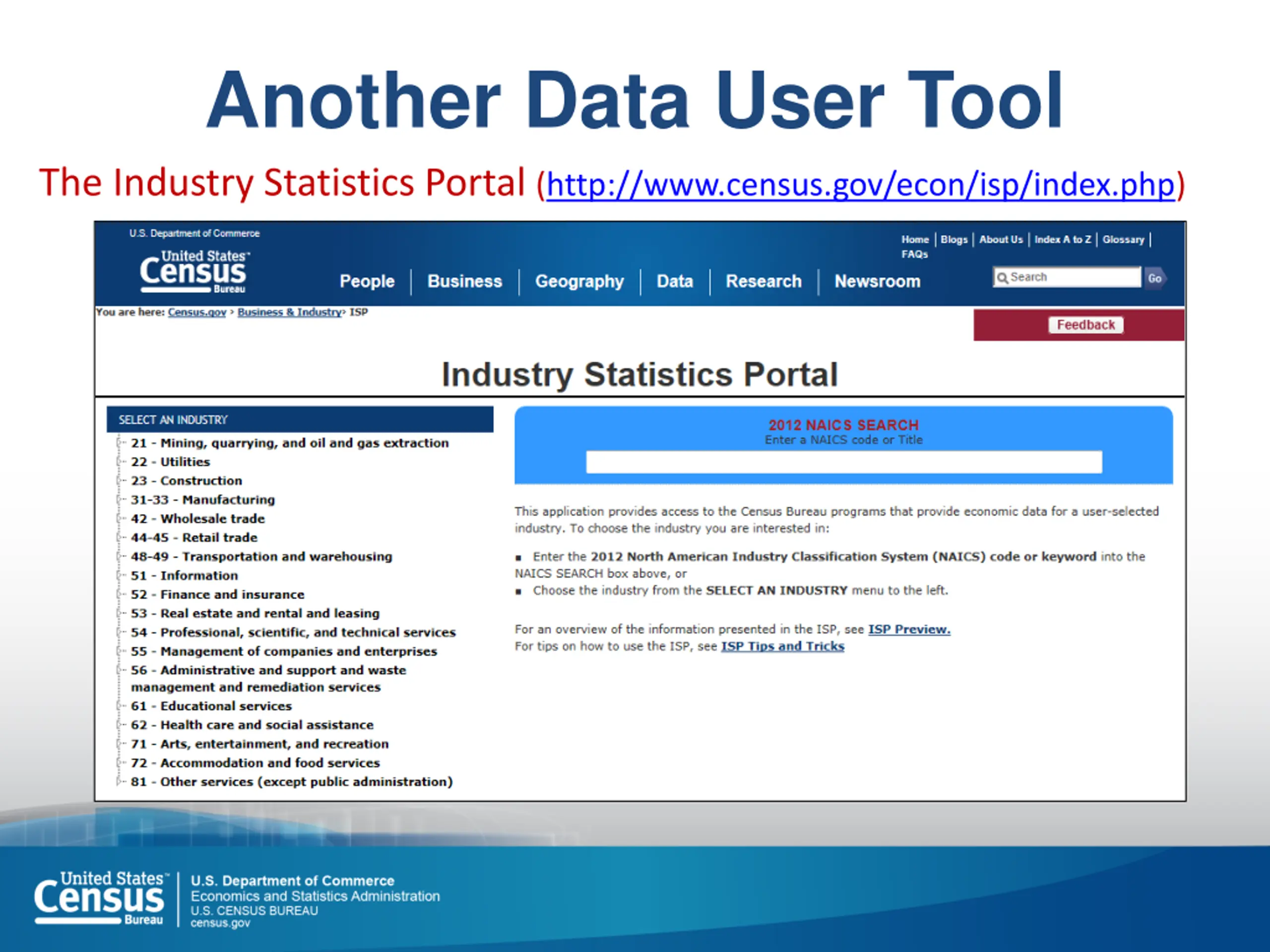Open the ISP Preview link
This screenshot has height=952, width=1270.
click(909, 630)
